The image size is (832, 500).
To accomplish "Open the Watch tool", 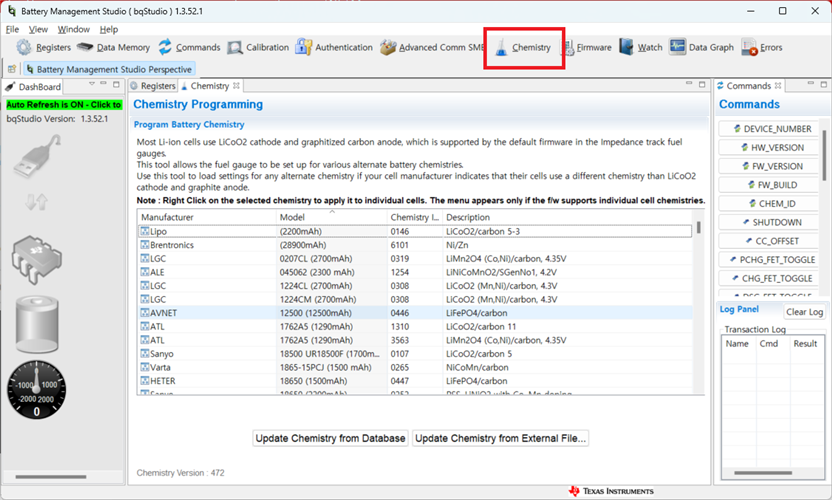I will point(641,47).
